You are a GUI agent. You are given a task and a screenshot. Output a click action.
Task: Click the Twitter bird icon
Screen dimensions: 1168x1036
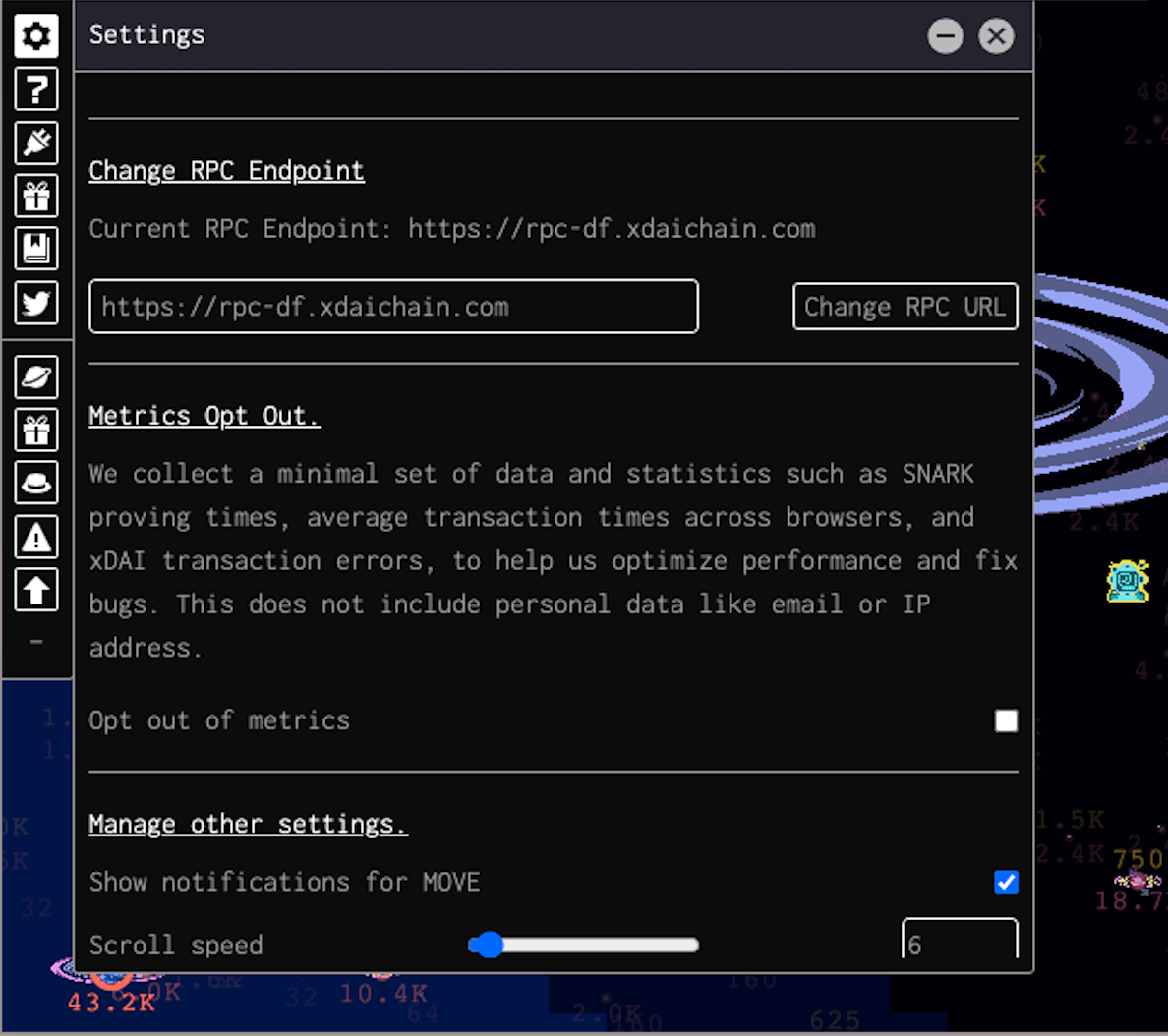[36, 303]
